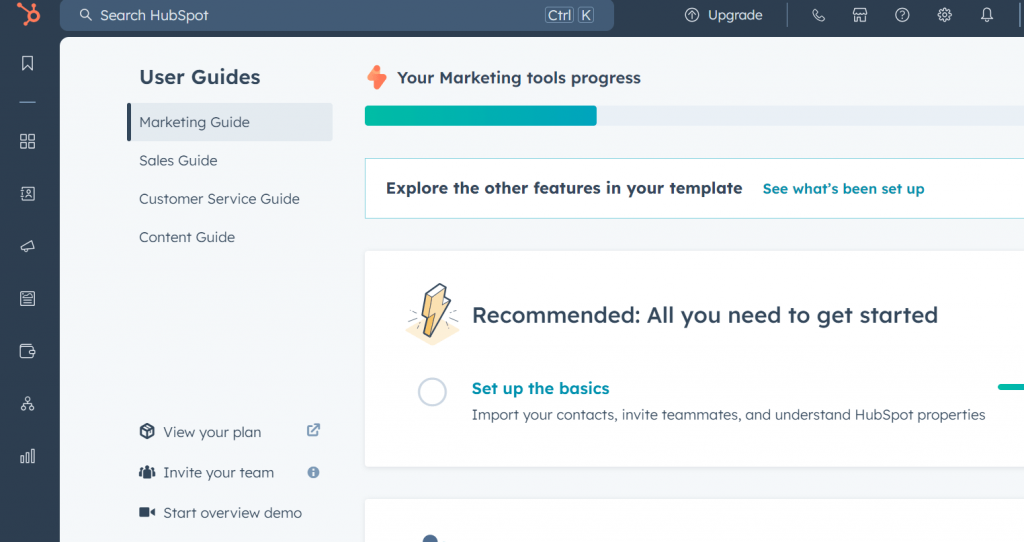Open the Set up the basics link
The height and width of the screenshot is (542, 1024).
(x=540, y=389)
